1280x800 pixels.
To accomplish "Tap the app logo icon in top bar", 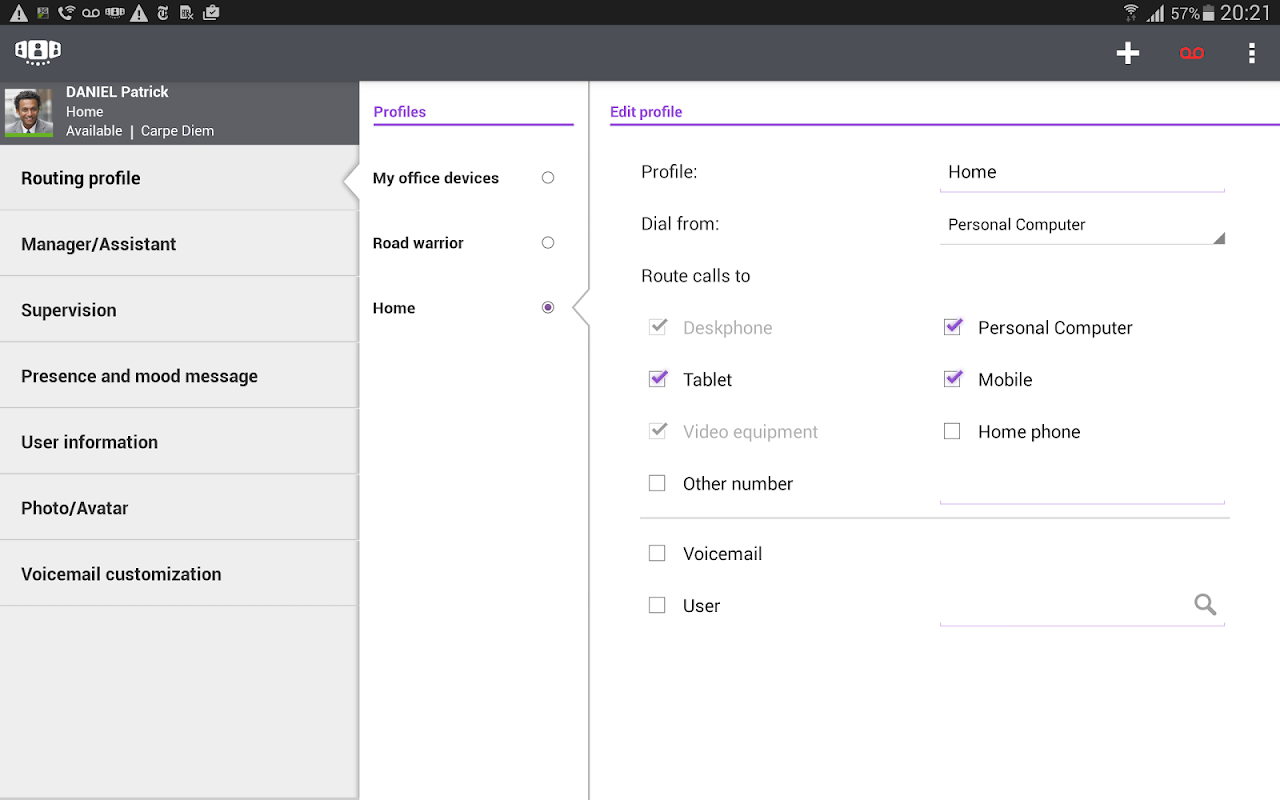I will 38,52.
